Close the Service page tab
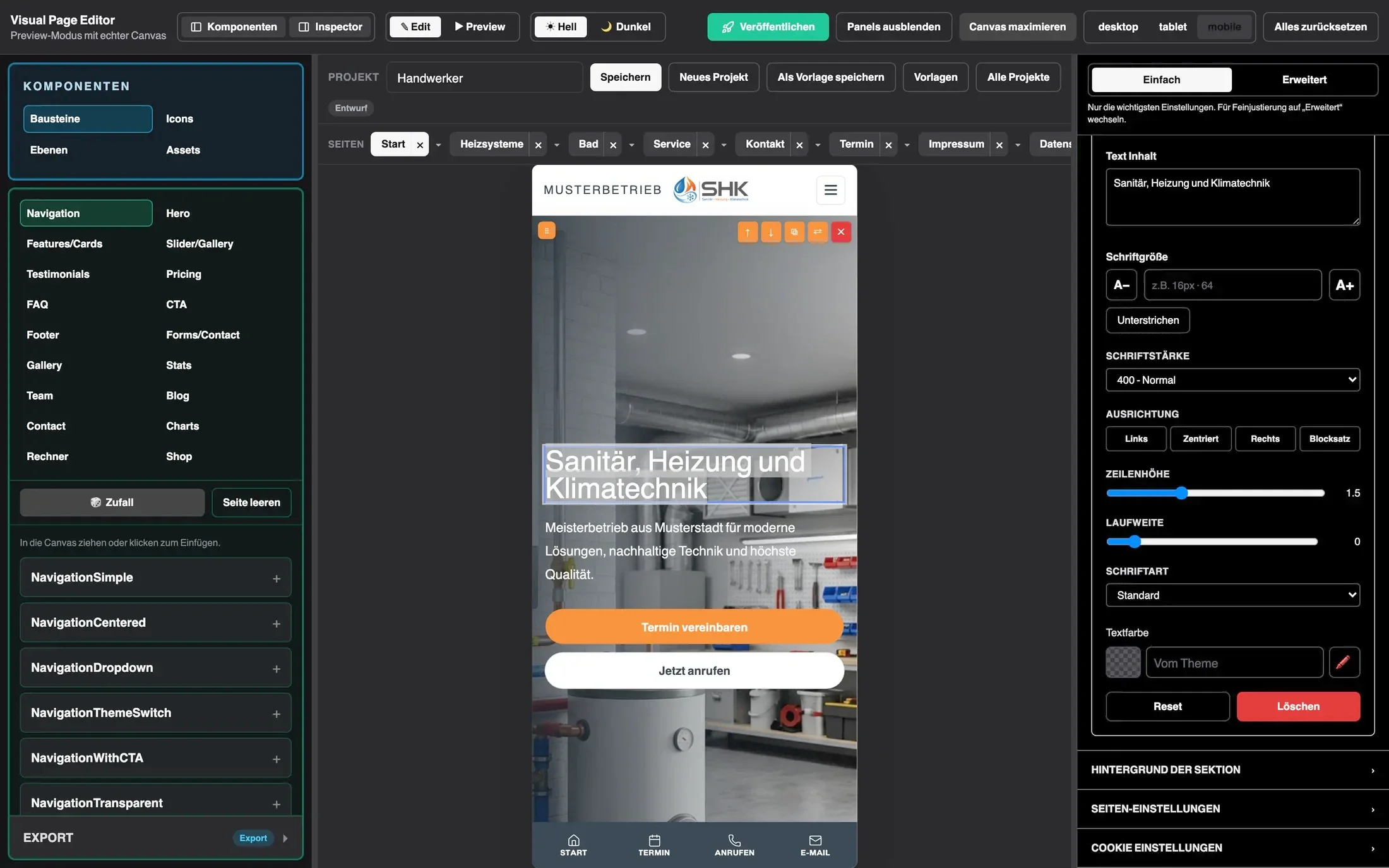 (705, 145)
